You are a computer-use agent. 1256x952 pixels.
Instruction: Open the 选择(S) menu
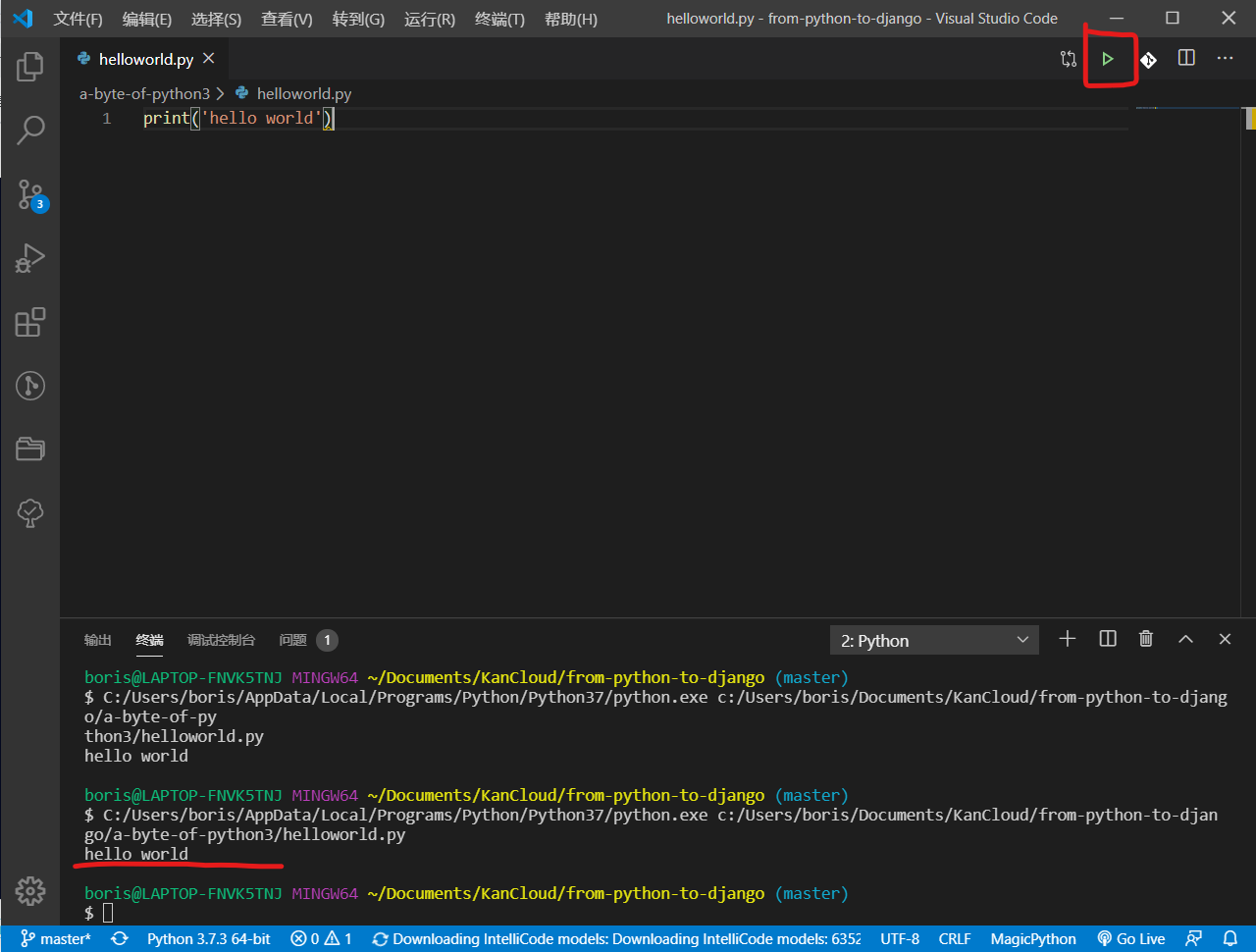click(216, 19)
